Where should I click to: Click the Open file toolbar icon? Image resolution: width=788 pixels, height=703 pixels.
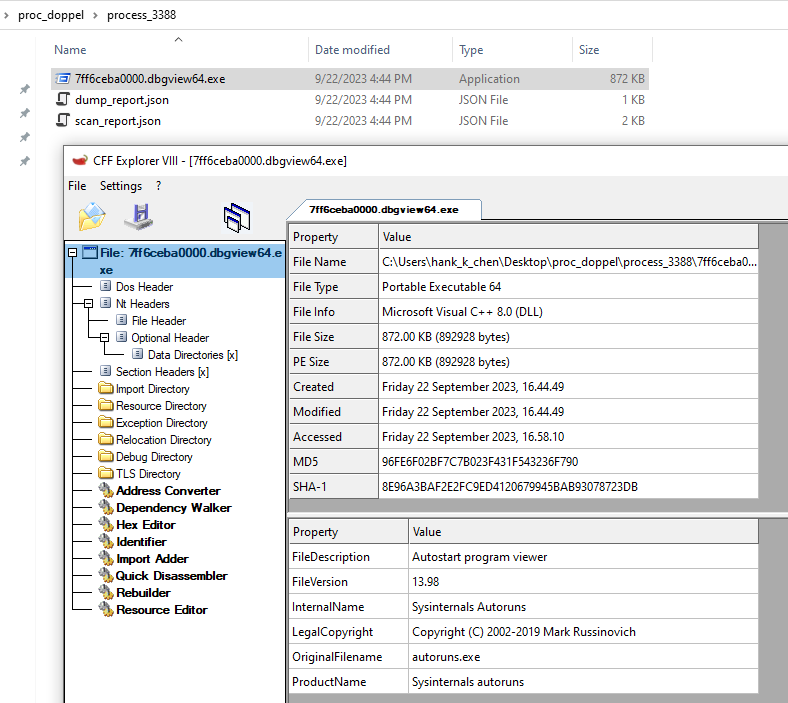pyautogui.click(x=92, y=217)
